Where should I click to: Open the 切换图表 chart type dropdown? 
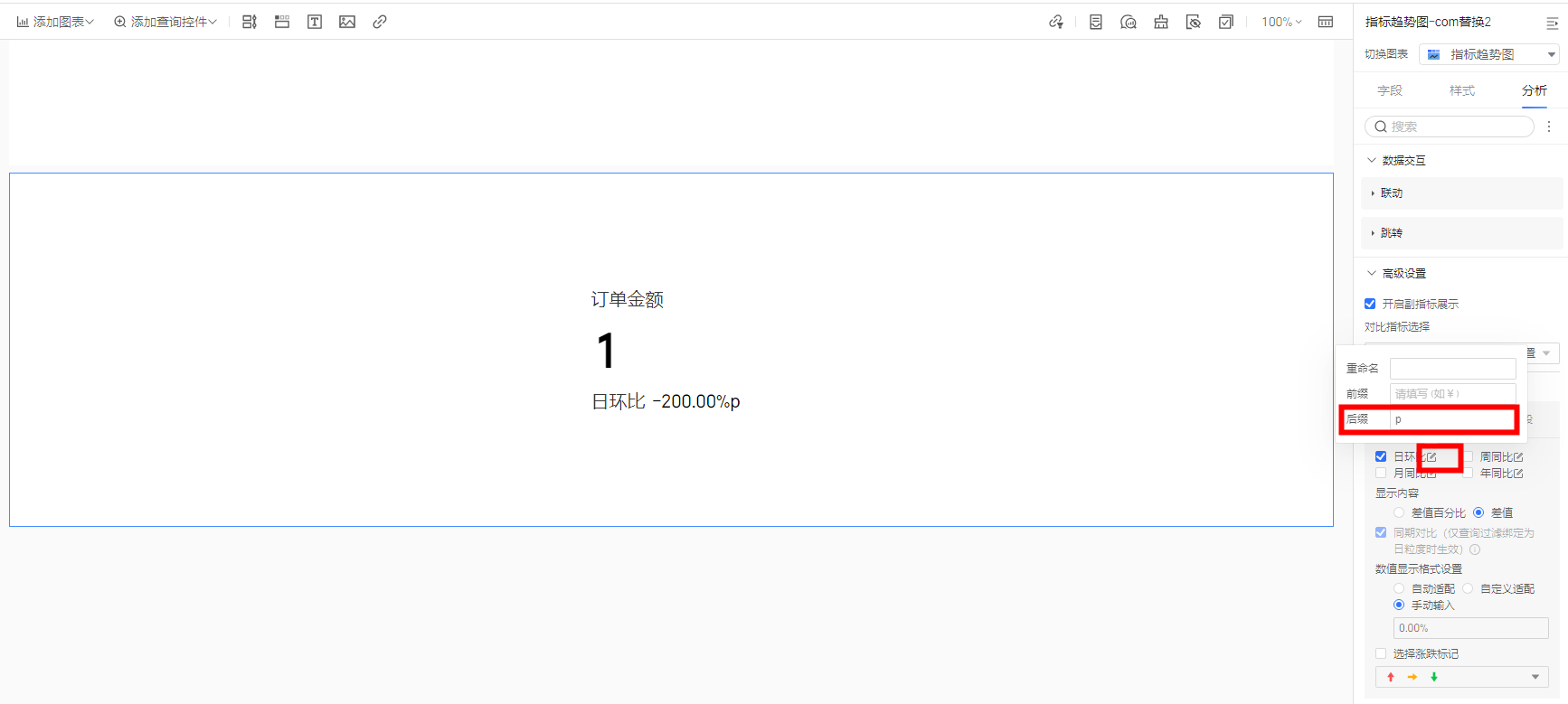click(x=1489, y=54)
